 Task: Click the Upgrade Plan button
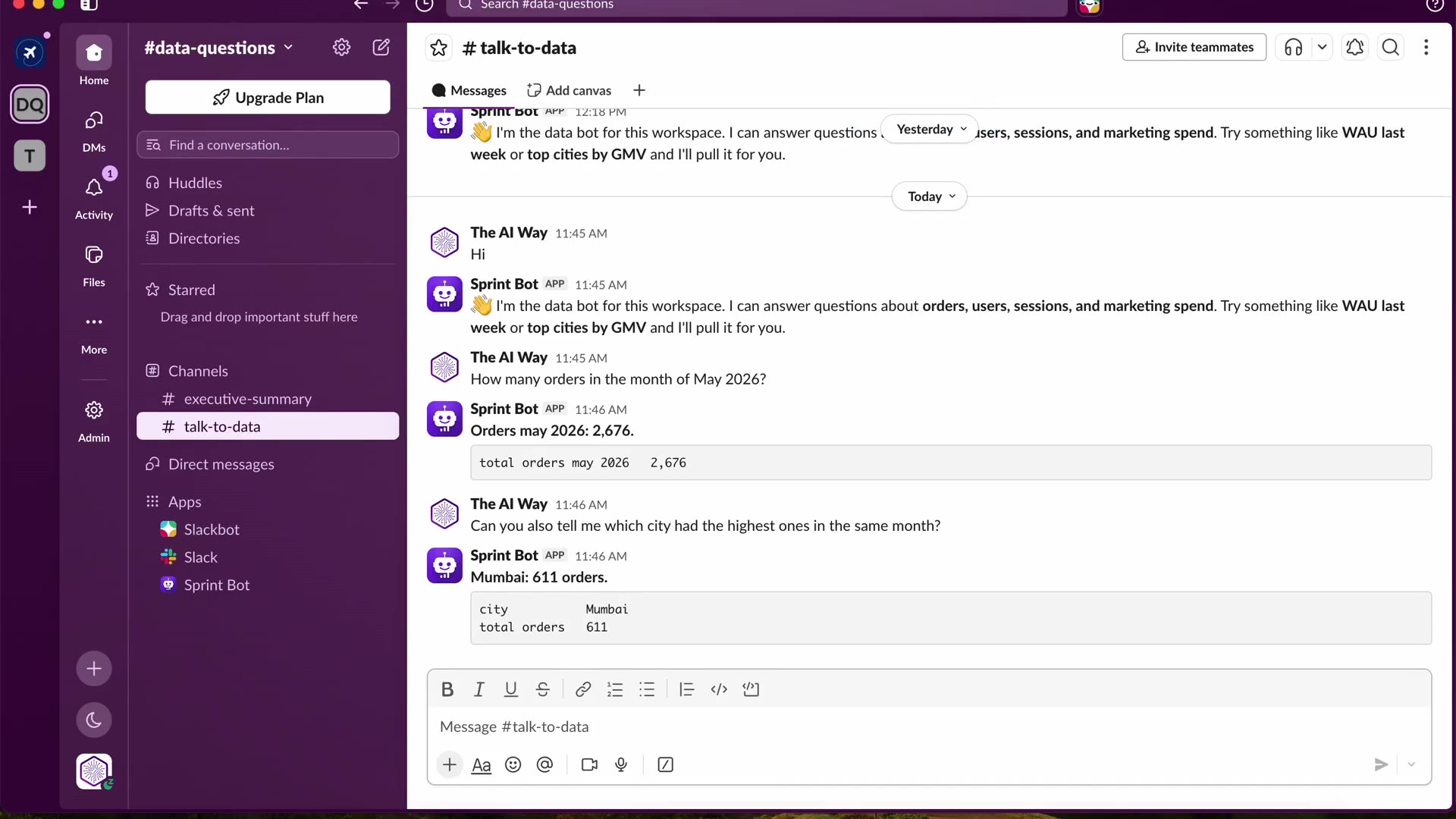click(268, 97)
